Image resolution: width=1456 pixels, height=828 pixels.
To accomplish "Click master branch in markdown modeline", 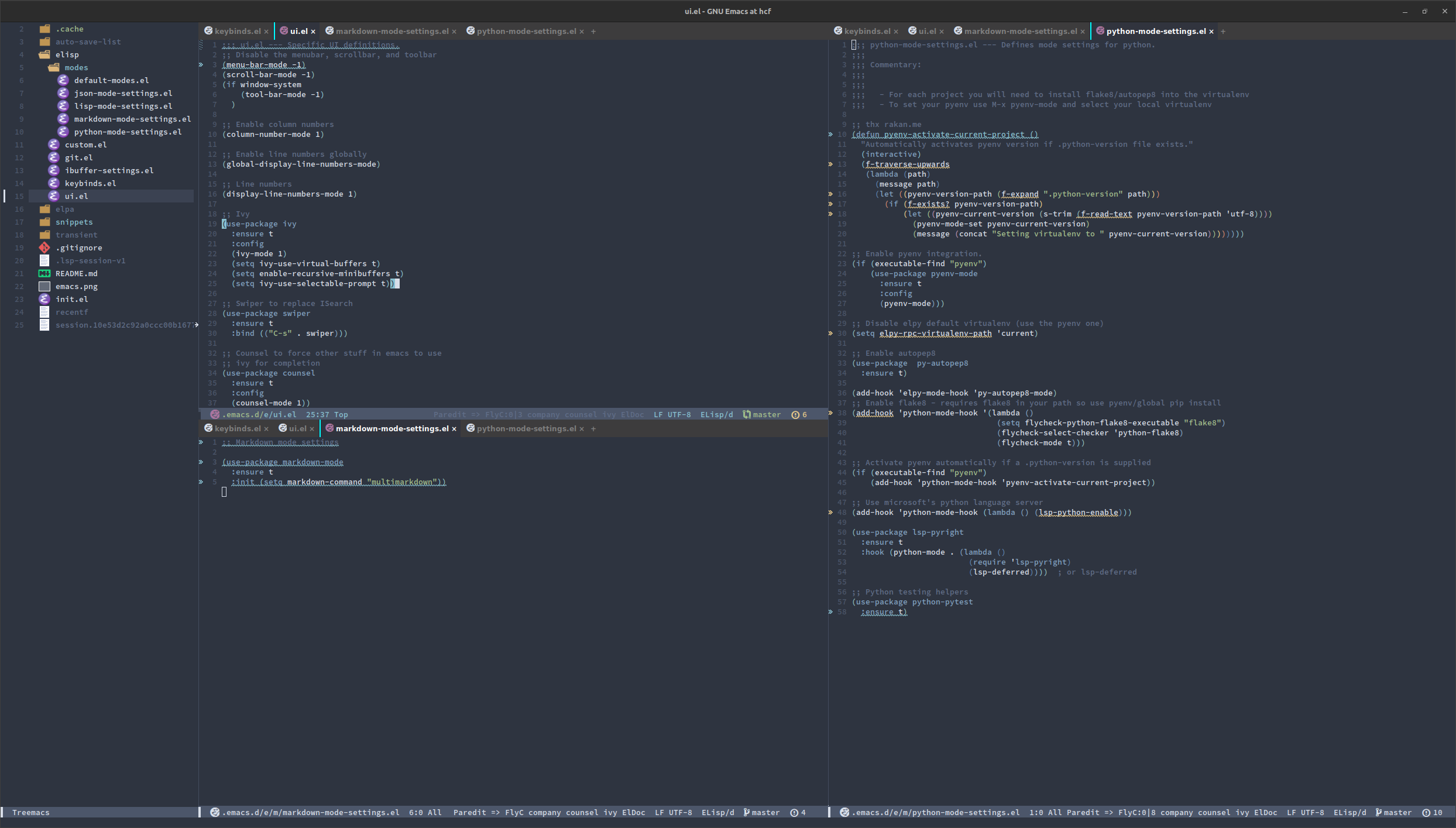I will click(x=761, y=812).
